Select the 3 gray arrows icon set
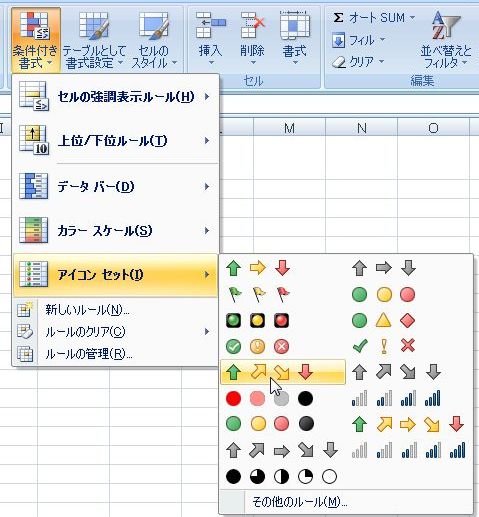This screenshot has width=479, height=517. pos(384,268)
